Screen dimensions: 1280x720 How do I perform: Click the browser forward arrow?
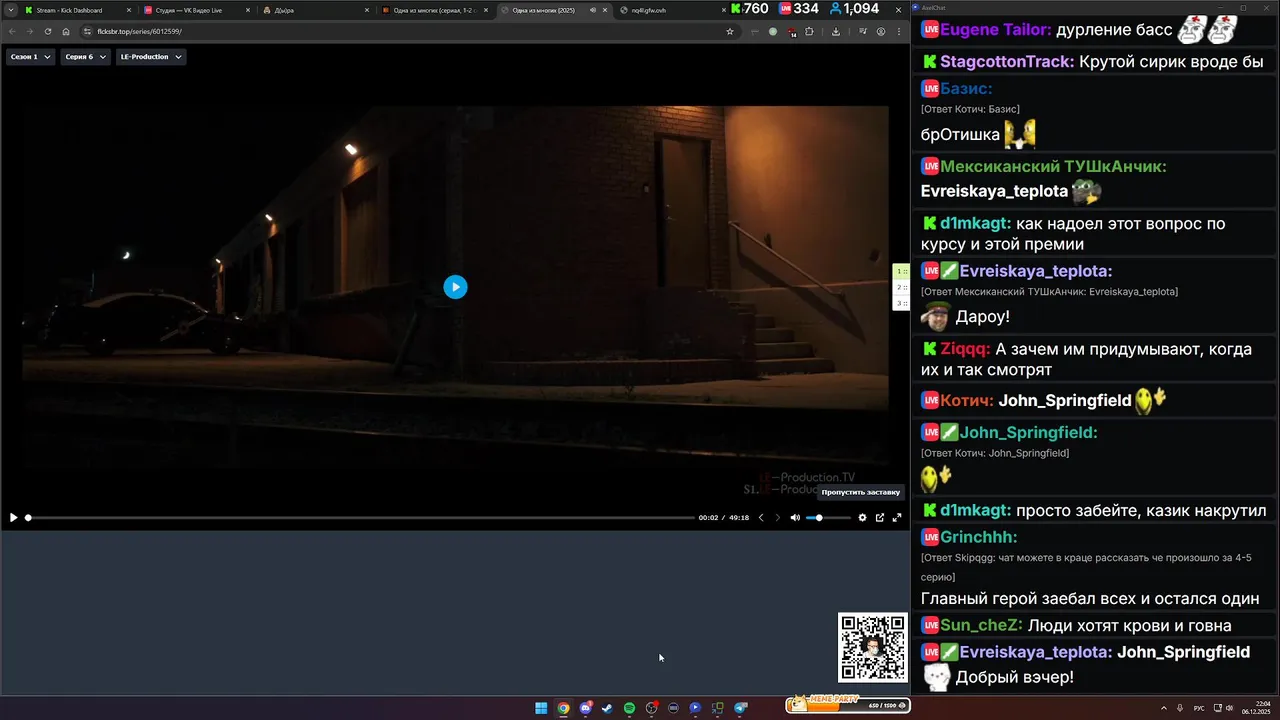[30, 31]
